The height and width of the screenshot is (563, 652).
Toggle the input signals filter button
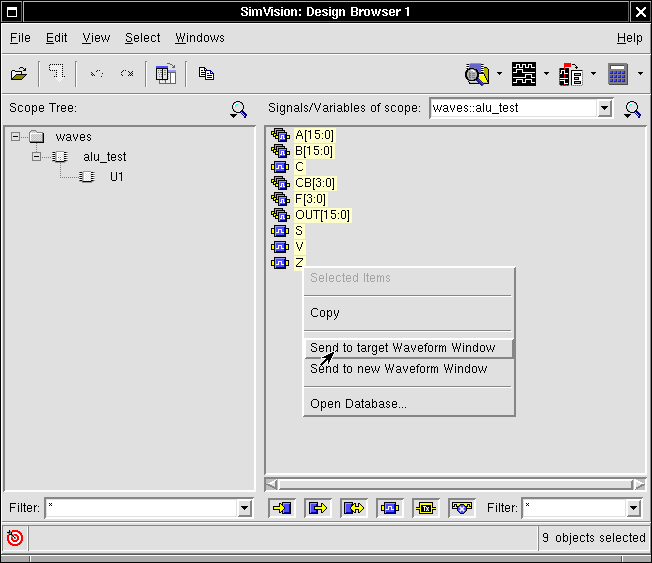(x=282, y=508)
